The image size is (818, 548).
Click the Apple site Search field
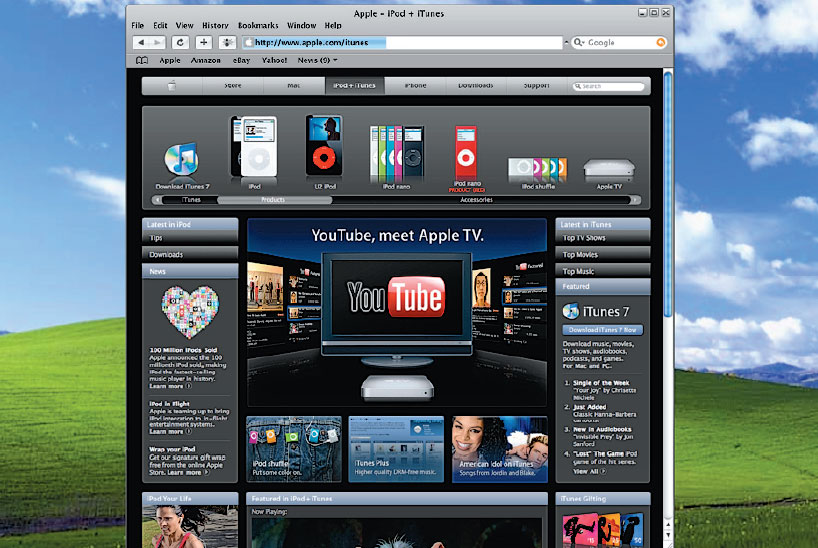608,86
